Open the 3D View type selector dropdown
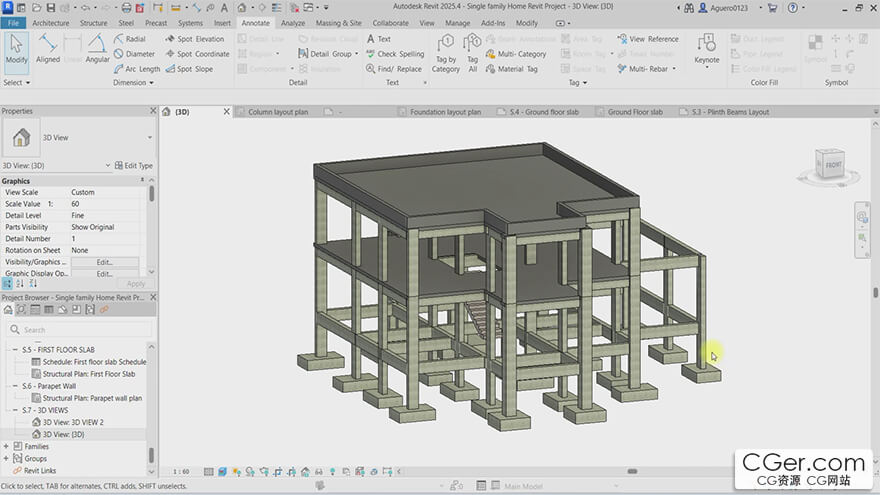This screenshot has width=880, height=495. [150, 138]
